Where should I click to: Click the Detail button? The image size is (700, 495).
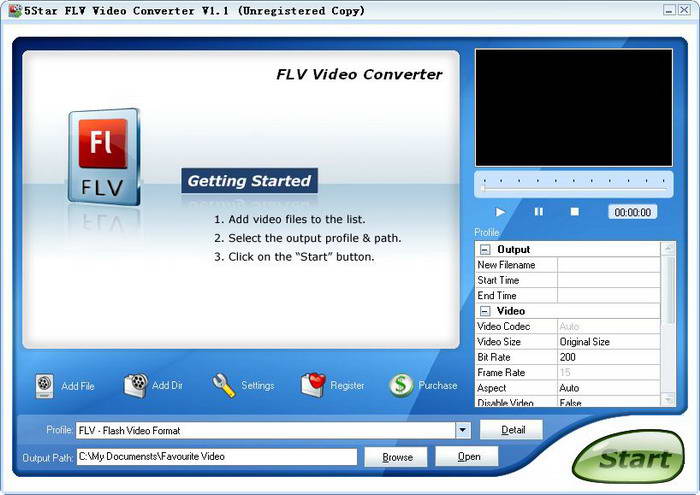512,430
